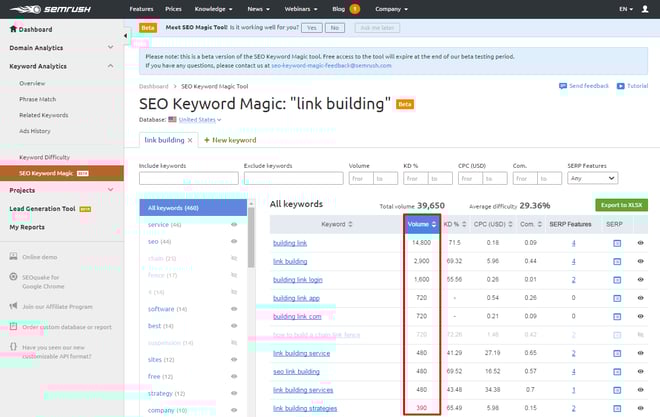Sort table by KD % column
Screen dimensions: 660x417
point(455,224)
